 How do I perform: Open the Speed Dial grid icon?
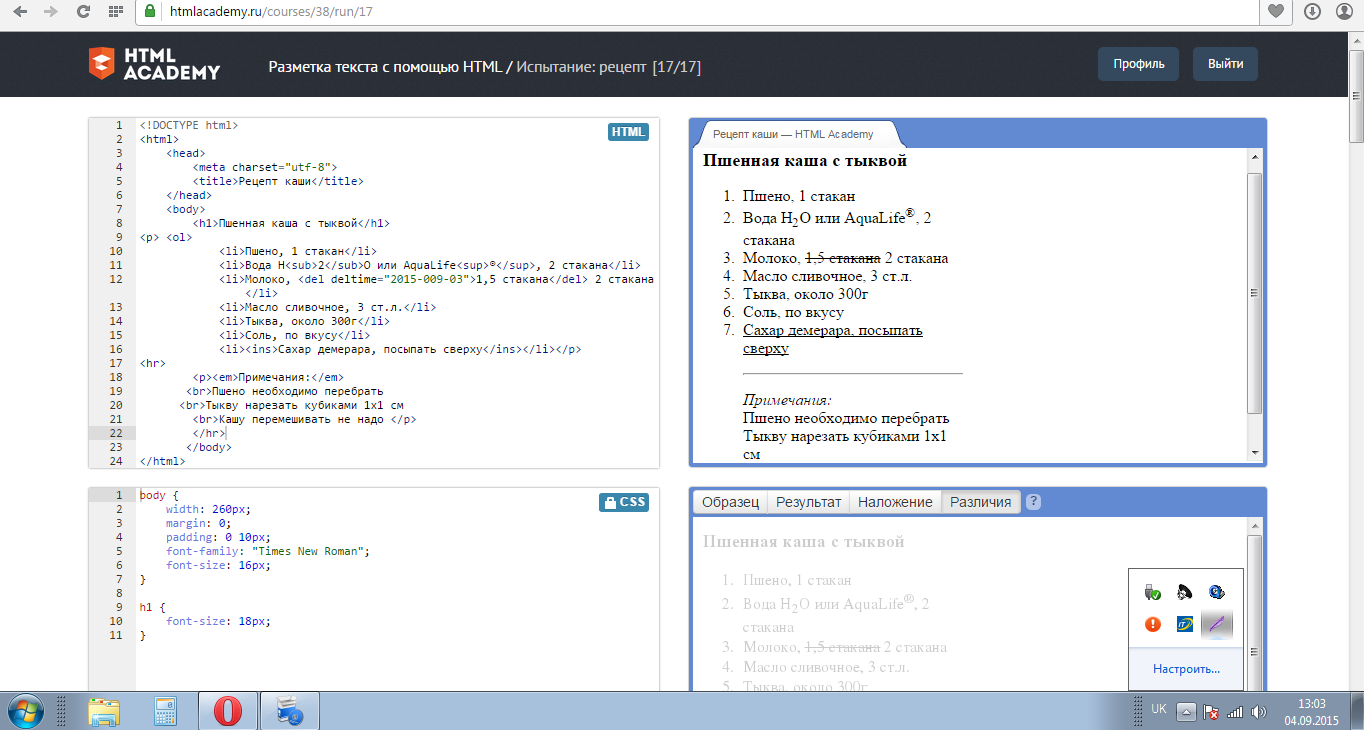[116, 12]
